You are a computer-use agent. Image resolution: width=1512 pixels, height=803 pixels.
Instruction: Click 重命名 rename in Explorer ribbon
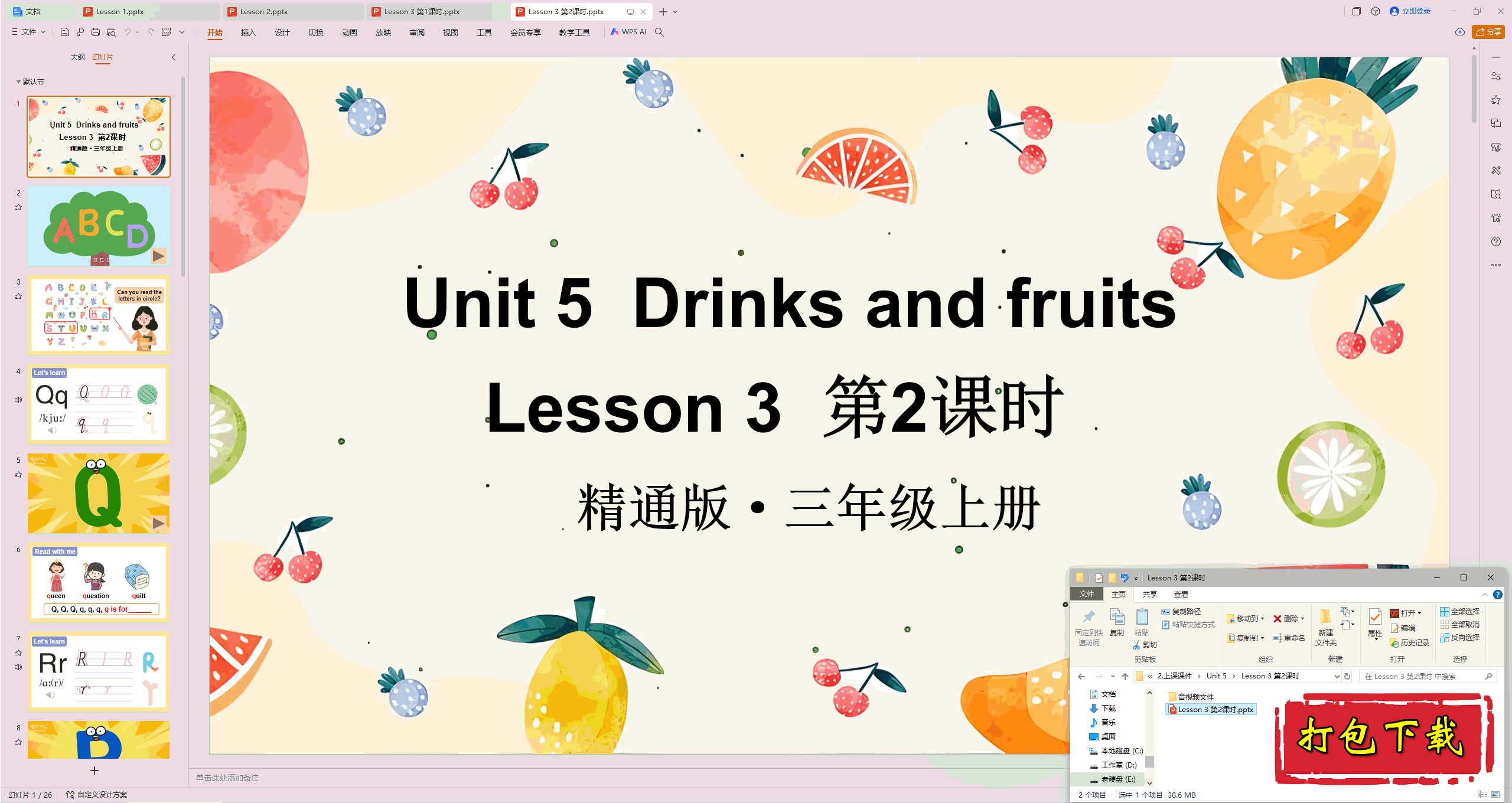coord(1289,638)
